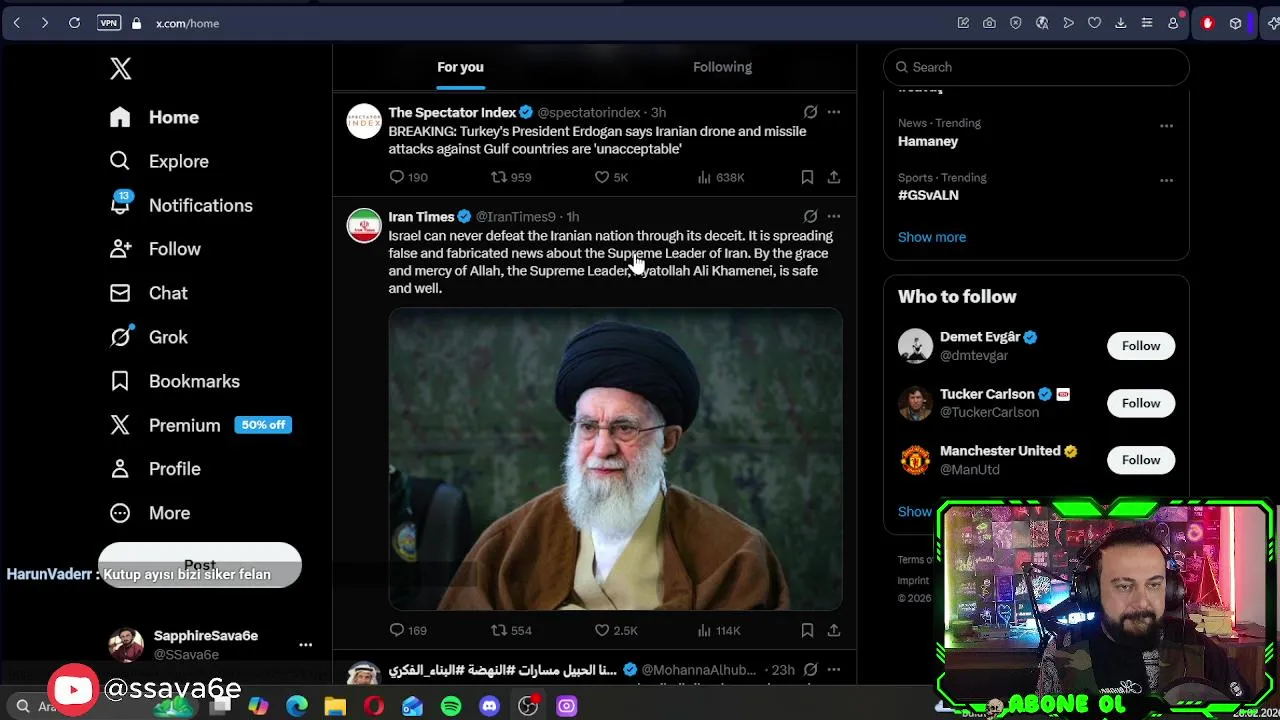
Task: Bookmark the Iran Times post
Action: (x=807, y=630)
